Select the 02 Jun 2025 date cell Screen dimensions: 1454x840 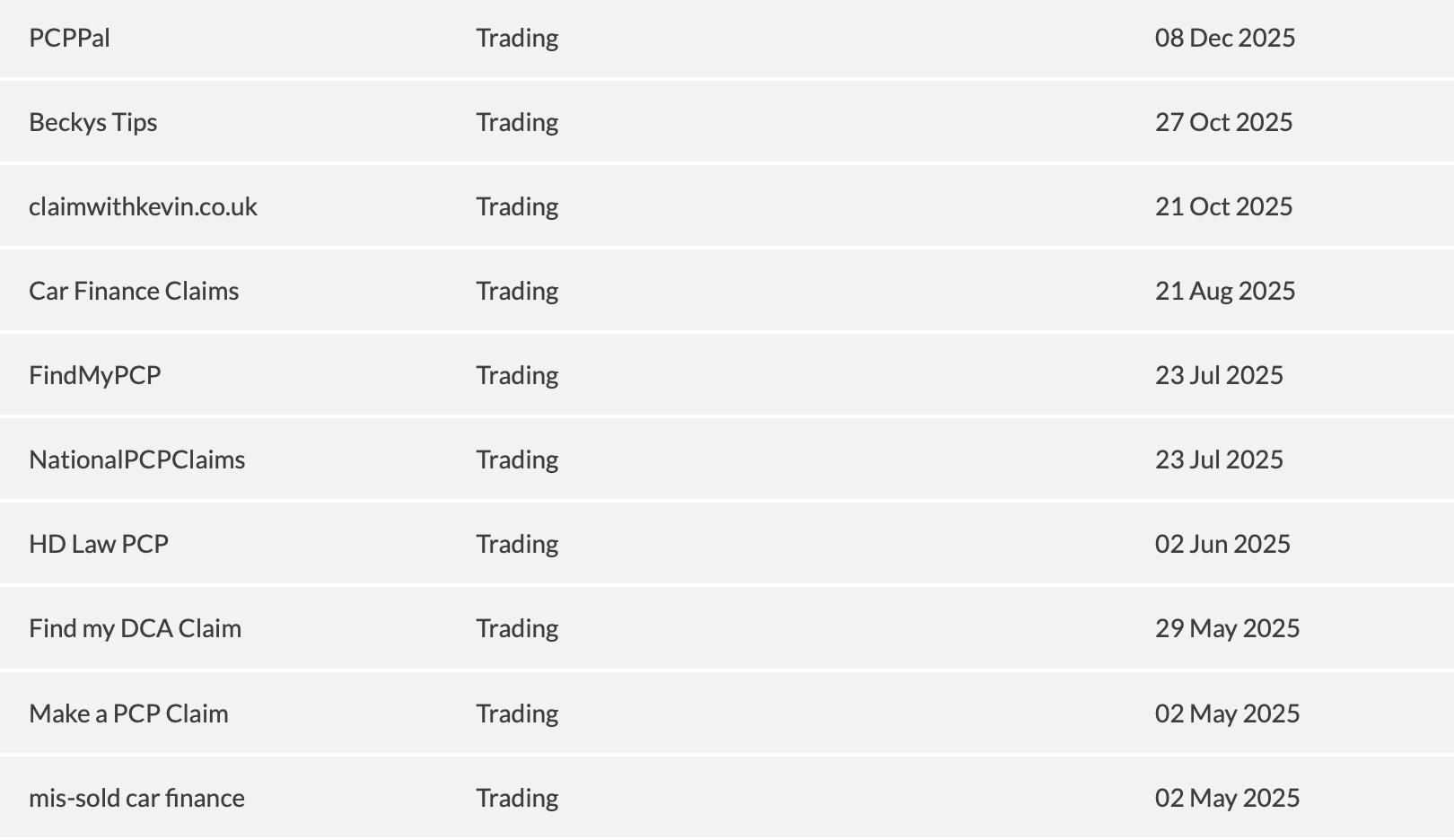[1222, 544]
